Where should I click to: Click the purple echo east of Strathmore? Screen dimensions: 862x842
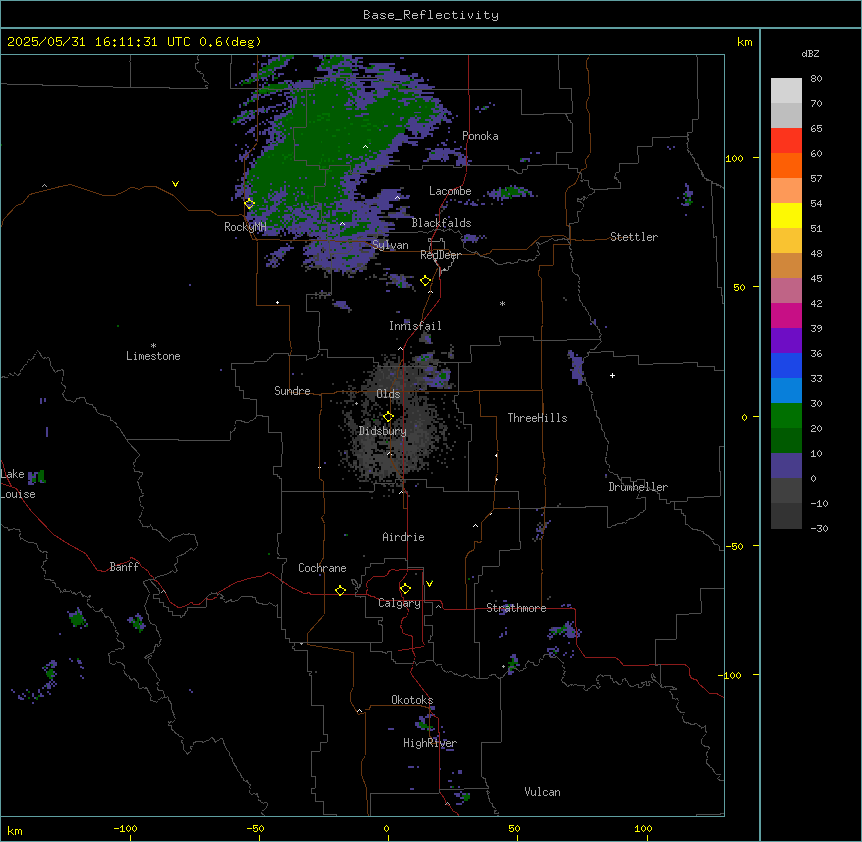[565, 631]
